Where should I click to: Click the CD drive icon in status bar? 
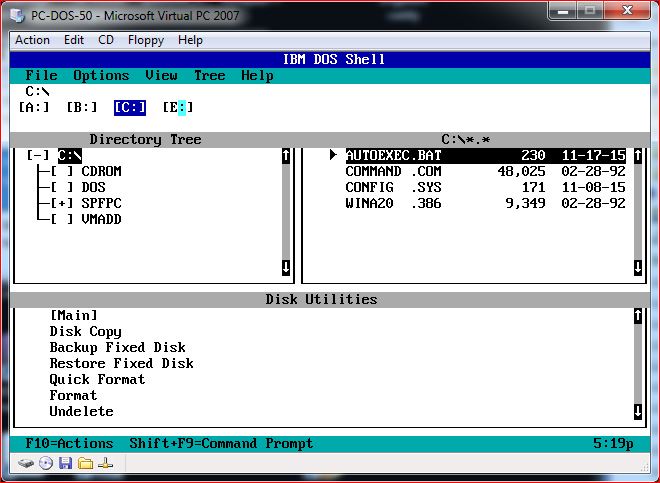click(x=46, y=463)
